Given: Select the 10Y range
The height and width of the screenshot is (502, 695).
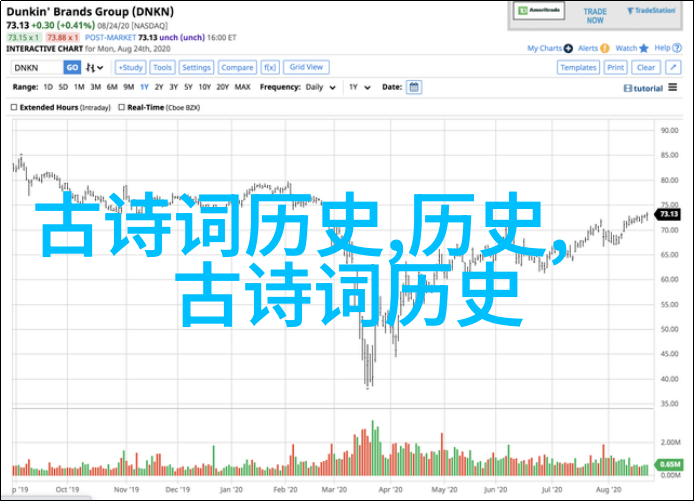Looking at the screenshot, I should click(205, 87).
